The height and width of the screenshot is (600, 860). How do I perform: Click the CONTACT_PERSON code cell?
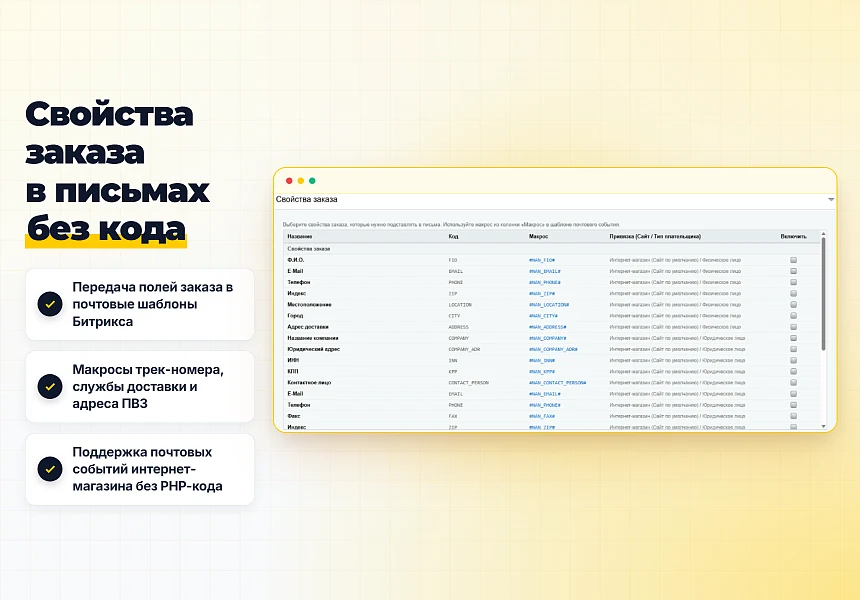pyautogui.click(x=468, y=383)
